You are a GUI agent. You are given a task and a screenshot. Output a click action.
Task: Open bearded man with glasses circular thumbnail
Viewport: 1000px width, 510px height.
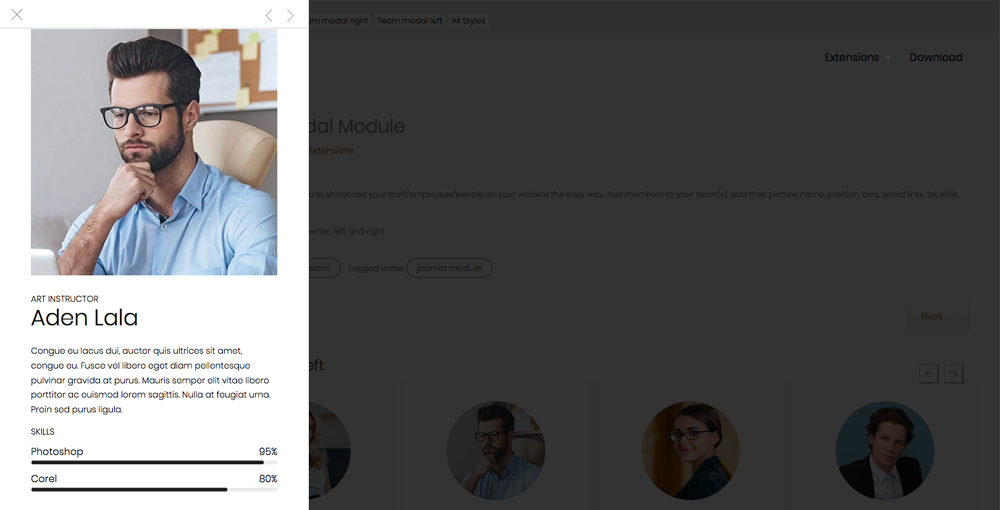[496, 450]
